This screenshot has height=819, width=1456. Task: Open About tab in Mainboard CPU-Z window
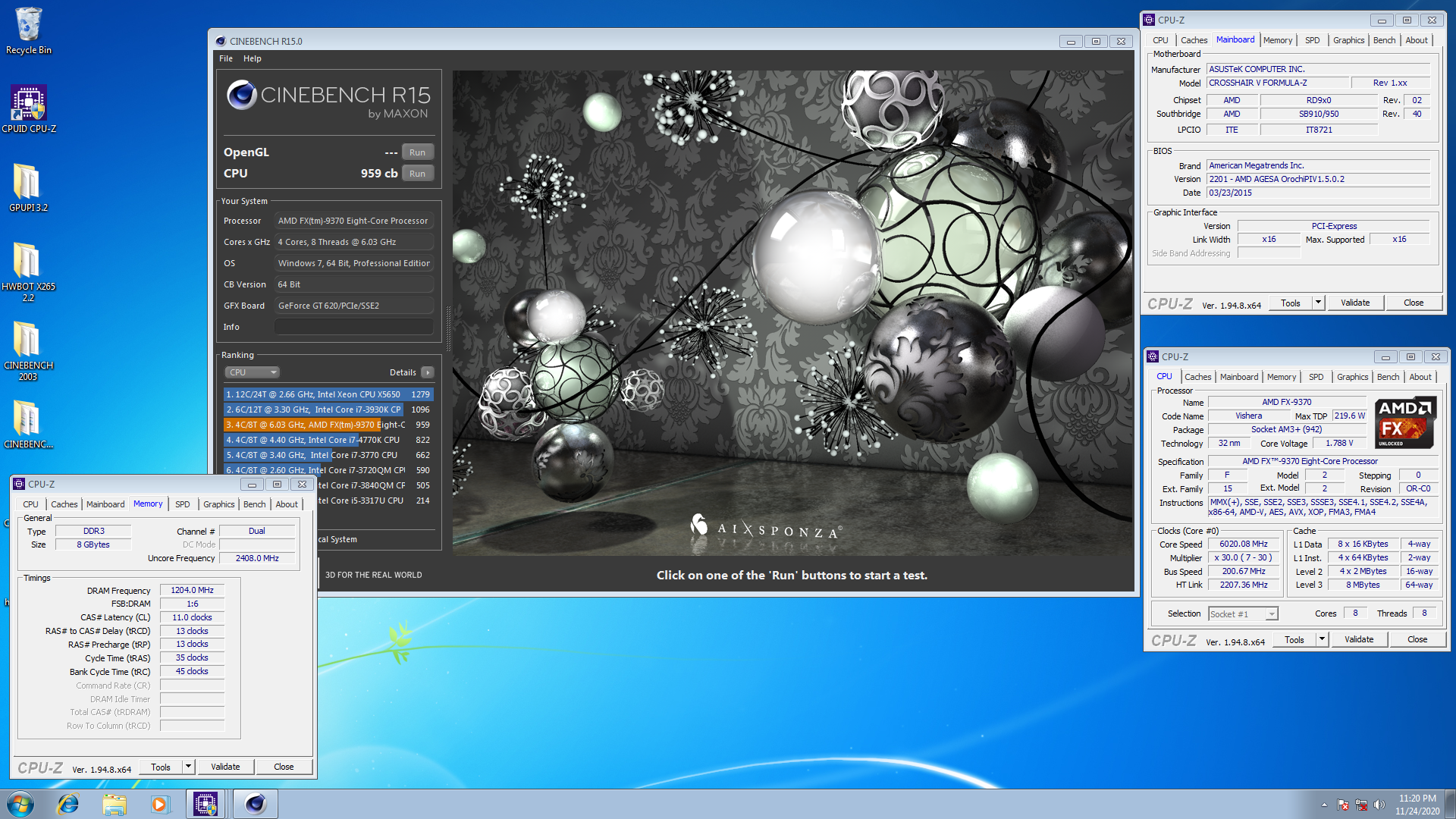(x=1417, y=40)
